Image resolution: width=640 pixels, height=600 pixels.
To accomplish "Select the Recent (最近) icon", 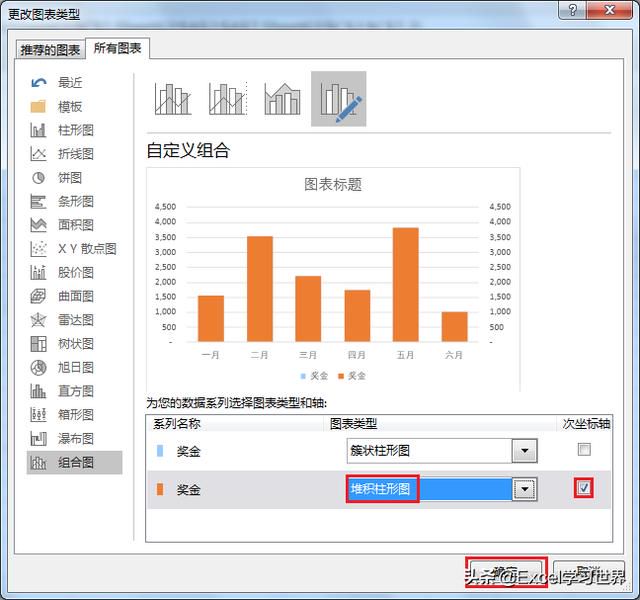I will (39, 83).
